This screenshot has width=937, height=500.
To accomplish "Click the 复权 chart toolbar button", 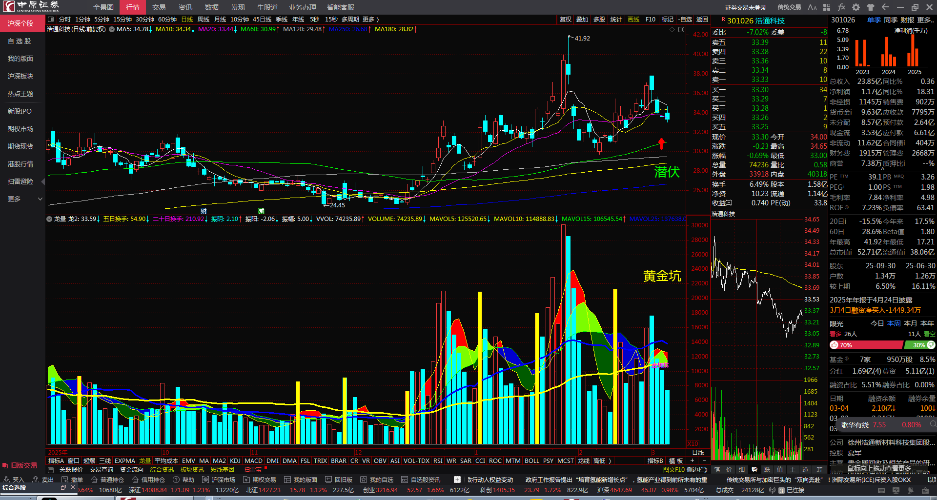I will (565, 19).
